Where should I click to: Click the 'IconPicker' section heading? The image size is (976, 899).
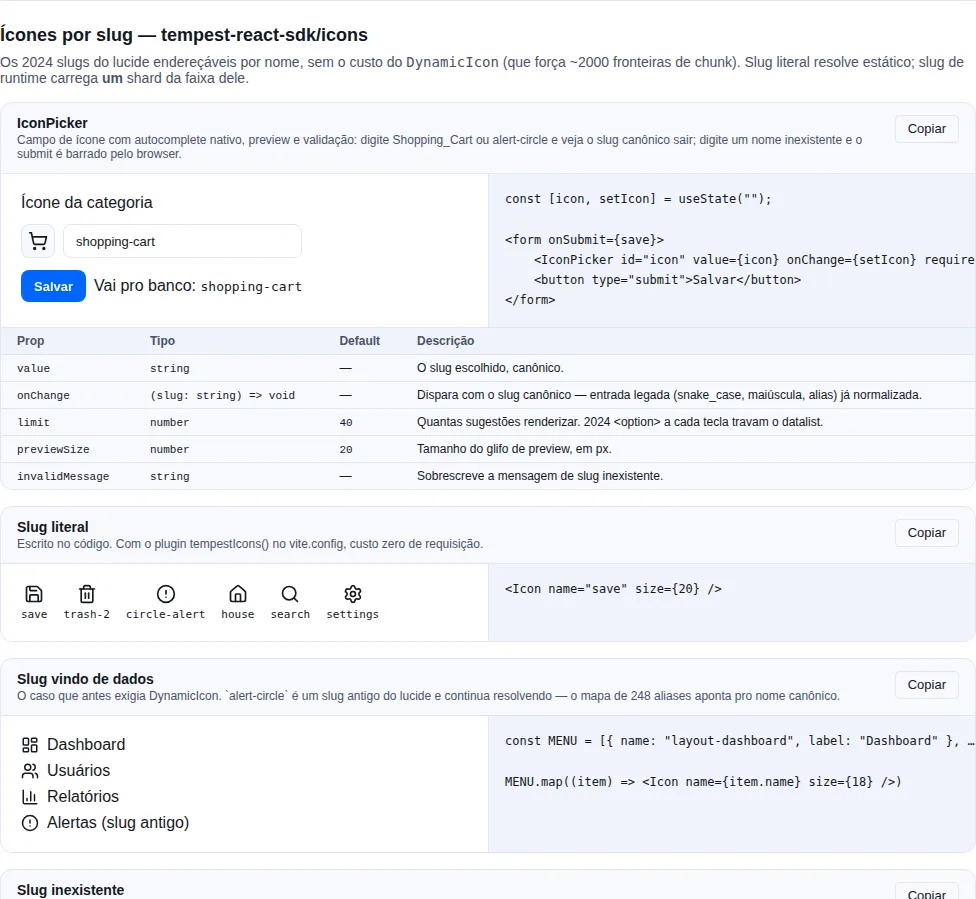point(52,123)
